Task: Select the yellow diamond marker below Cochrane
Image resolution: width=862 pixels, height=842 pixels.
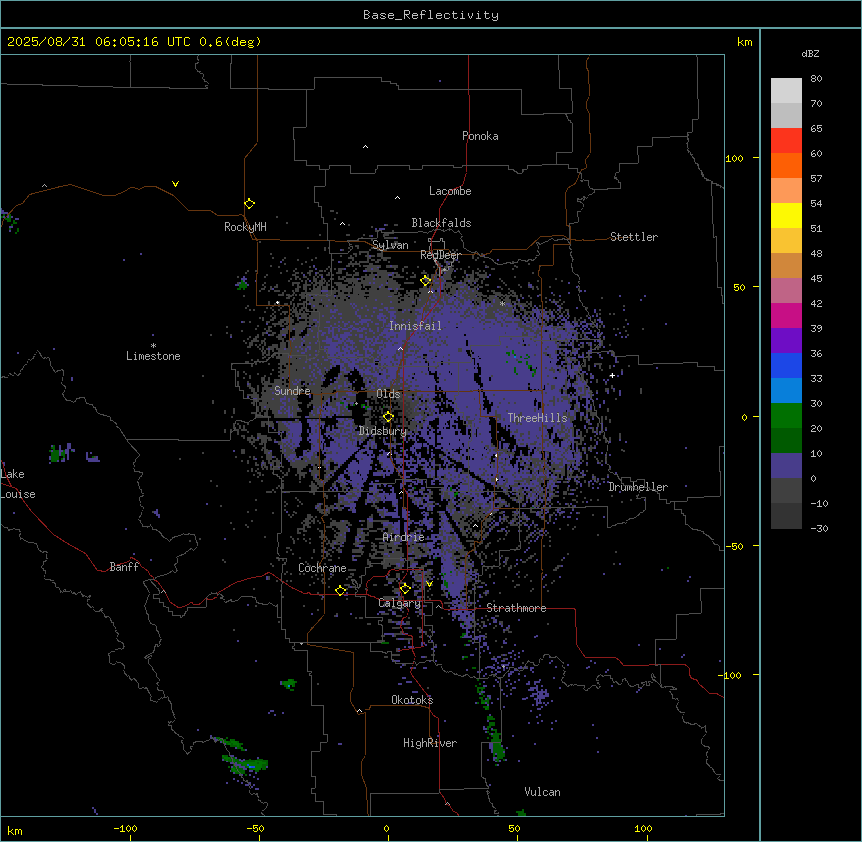Action: click(x=340, y=590)
